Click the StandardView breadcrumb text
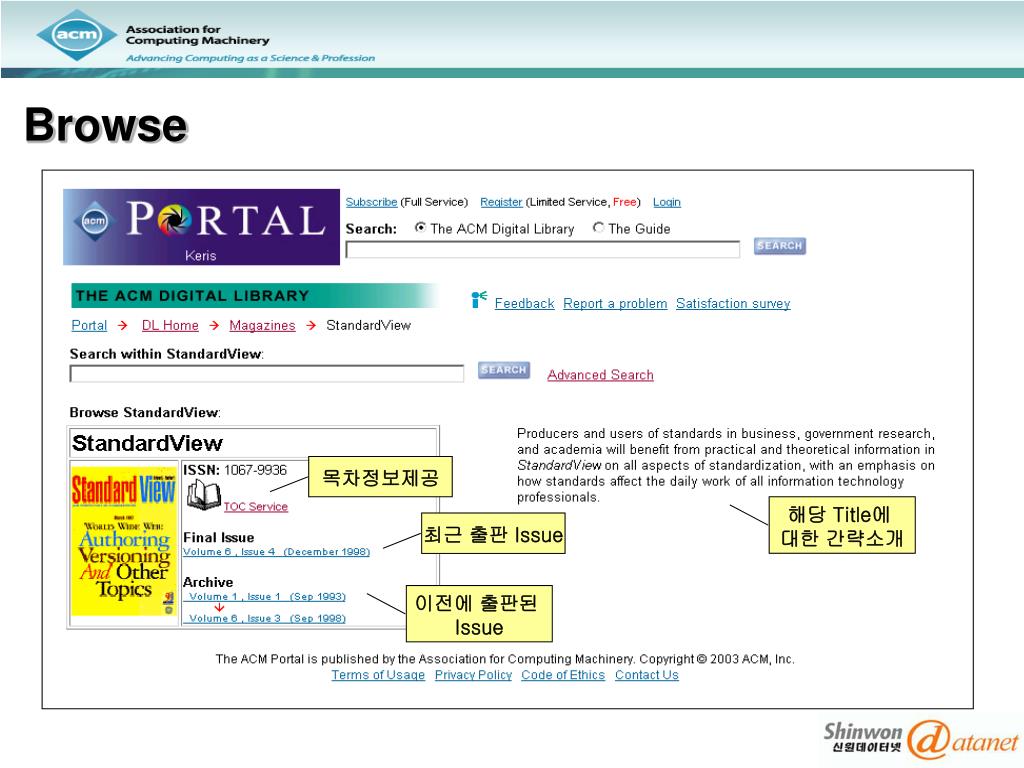The width and height of the screenshot is (1024, 768). coord(368,325)
